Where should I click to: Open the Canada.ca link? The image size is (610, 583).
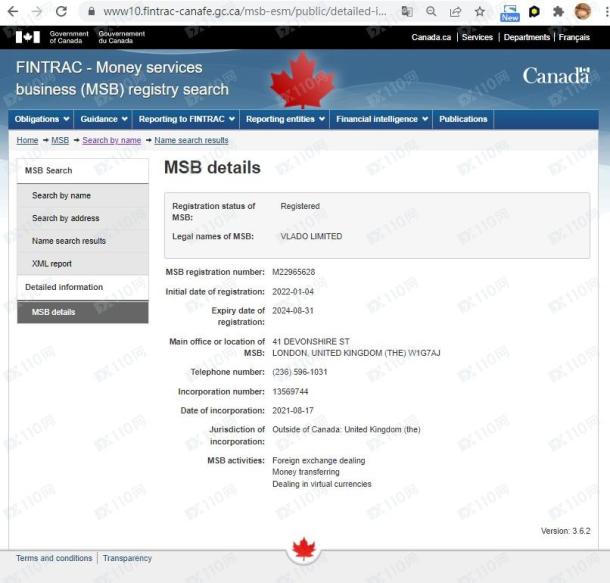pyautogui.click(x=431, y=37)
